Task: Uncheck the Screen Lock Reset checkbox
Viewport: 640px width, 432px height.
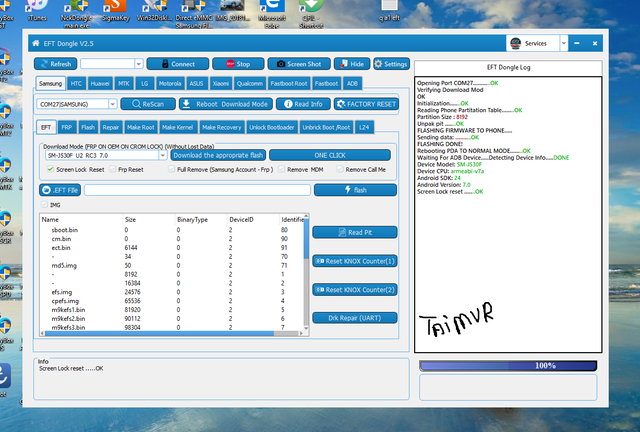Action: click(x=48, y=170)
